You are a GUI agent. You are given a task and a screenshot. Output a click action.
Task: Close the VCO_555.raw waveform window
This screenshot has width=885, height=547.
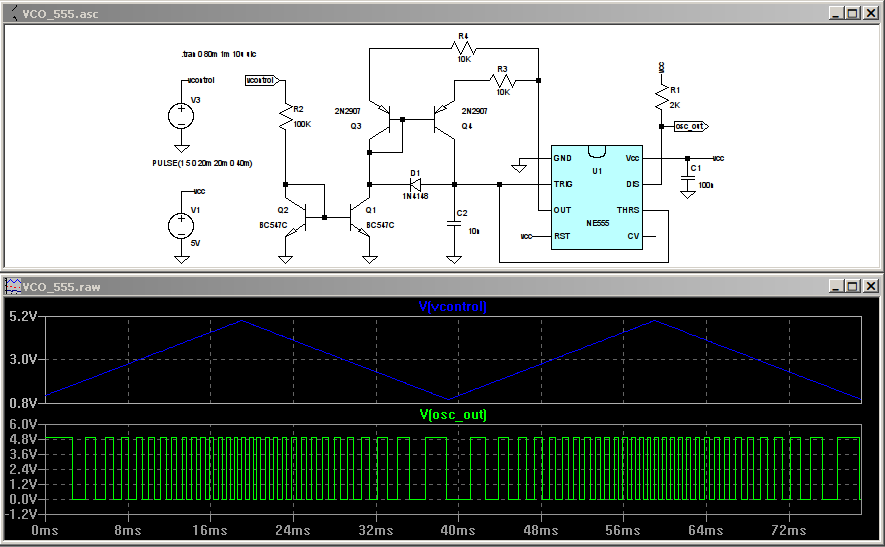[870, 286]
